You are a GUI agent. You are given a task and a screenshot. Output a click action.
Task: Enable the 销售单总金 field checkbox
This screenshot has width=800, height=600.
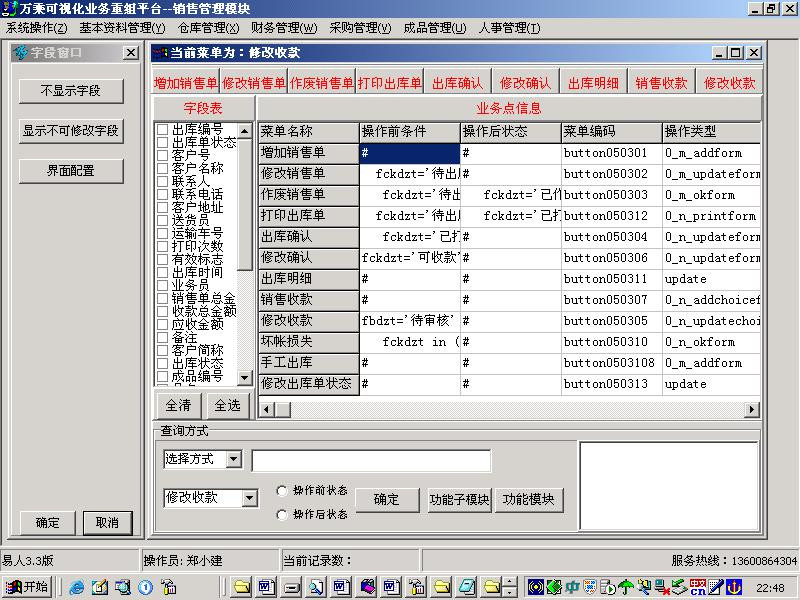pos(163,298)
